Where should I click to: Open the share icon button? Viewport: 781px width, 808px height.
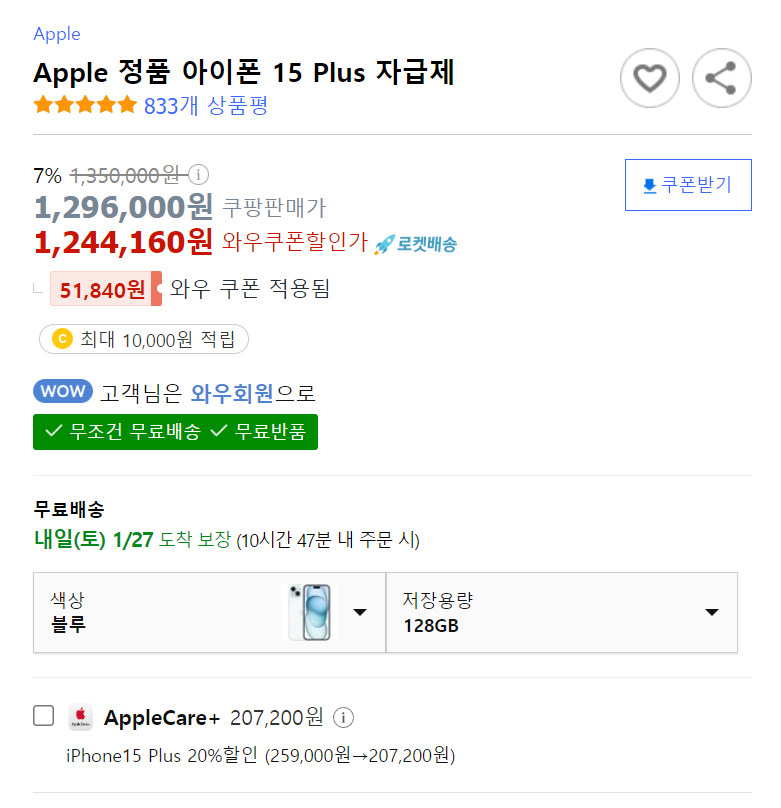point(721,78)
